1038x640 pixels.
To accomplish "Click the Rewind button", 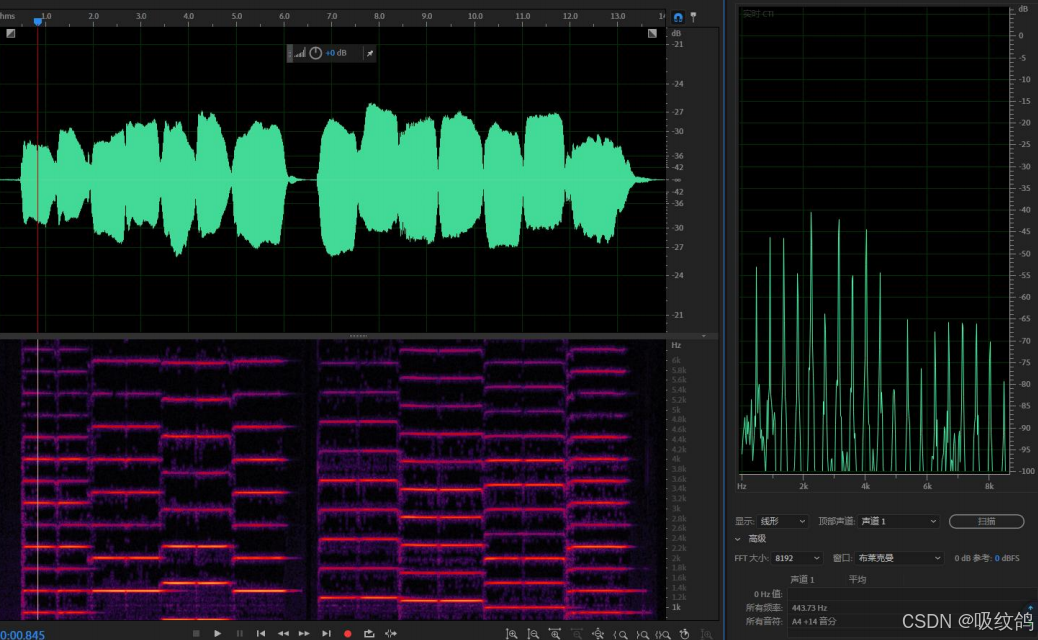I will pyautogui.click(x=283, y=633).
